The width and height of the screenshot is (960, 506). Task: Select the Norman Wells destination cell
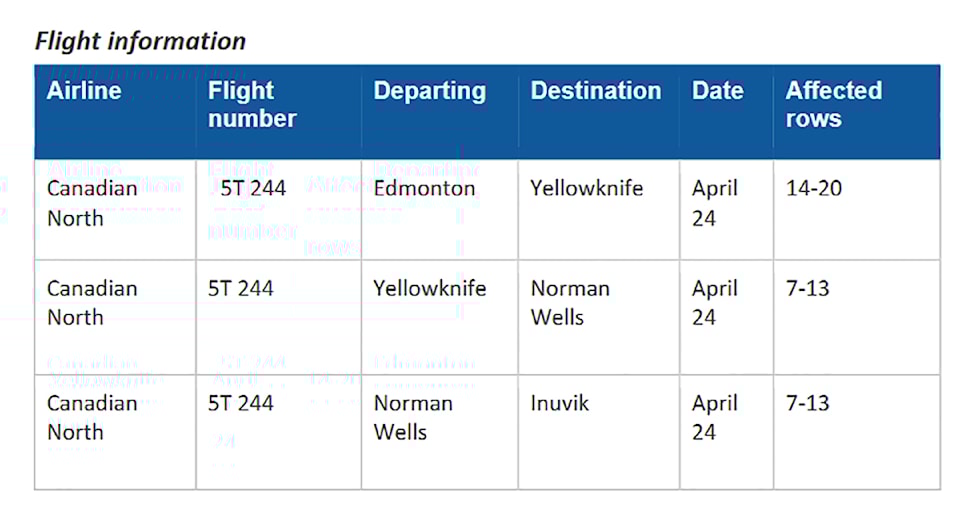coord(570,303)
